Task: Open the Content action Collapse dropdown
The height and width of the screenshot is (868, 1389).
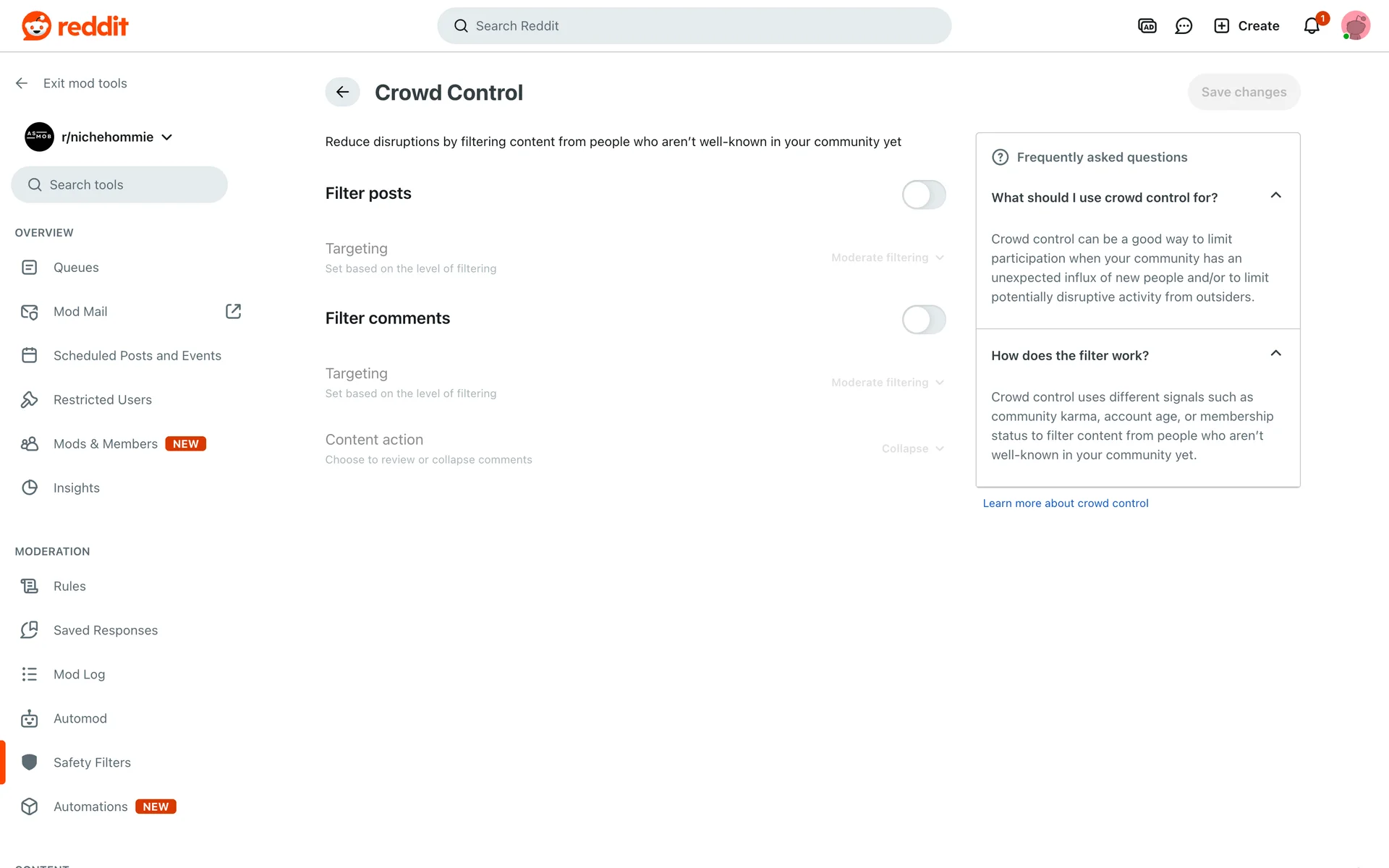Action: coord(912,449)
